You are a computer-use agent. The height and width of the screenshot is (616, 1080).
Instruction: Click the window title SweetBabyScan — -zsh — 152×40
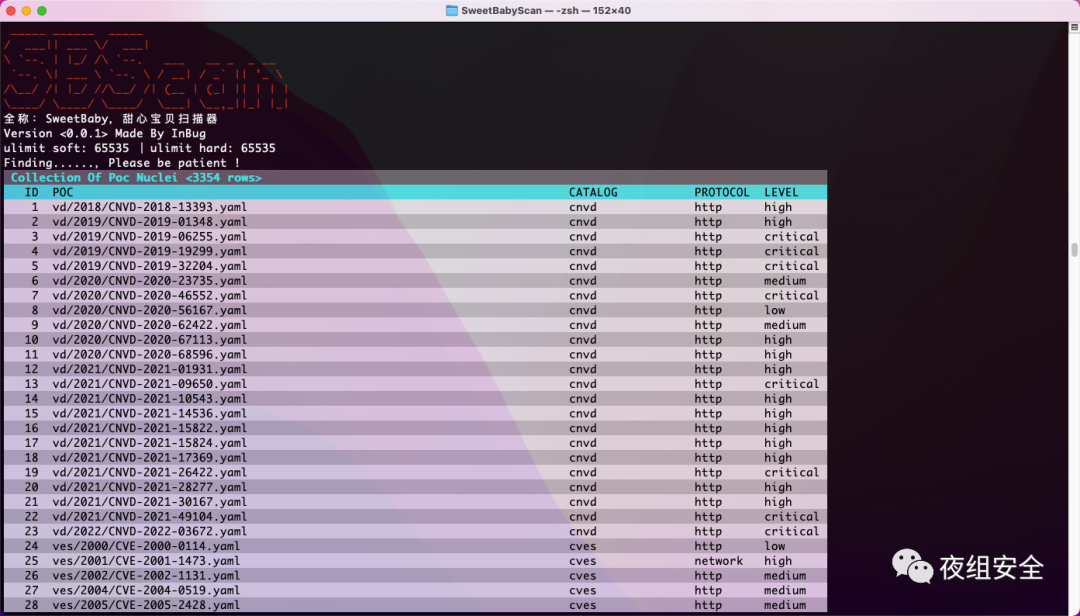pos(546,10)
